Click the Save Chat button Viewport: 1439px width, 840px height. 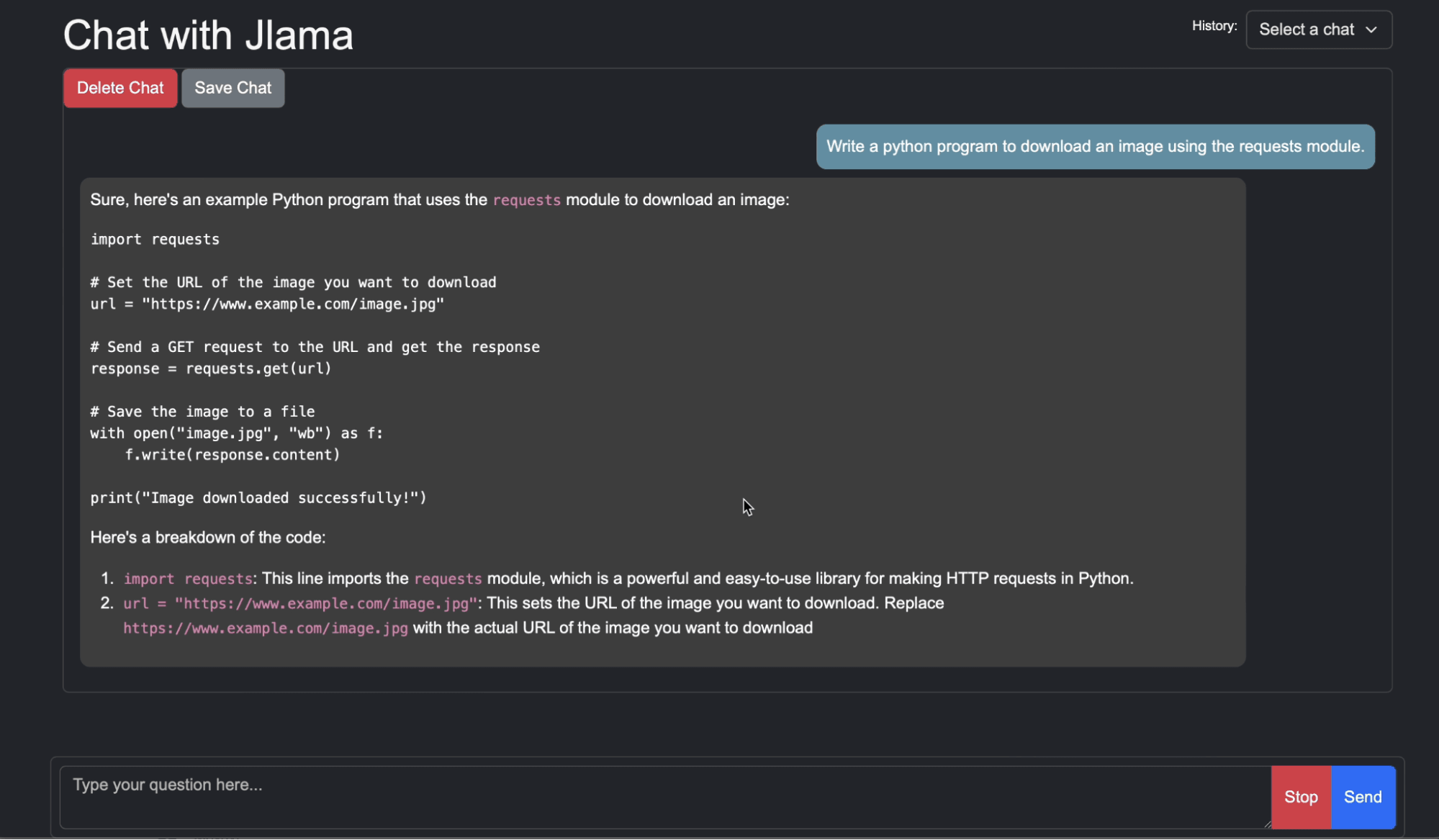point(233,88)
